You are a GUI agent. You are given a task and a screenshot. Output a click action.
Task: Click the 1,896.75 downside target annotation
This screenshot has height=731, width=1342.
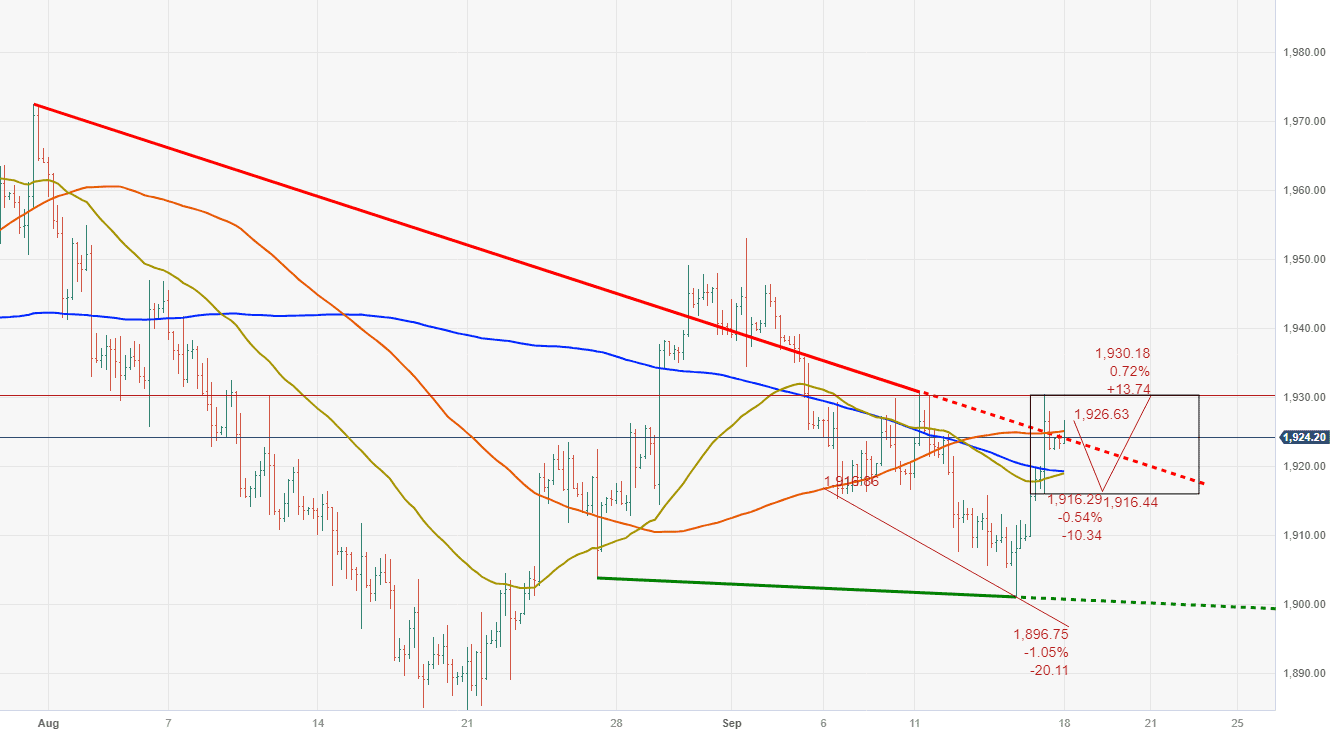pyautogui.click(x=1041, y=634)
